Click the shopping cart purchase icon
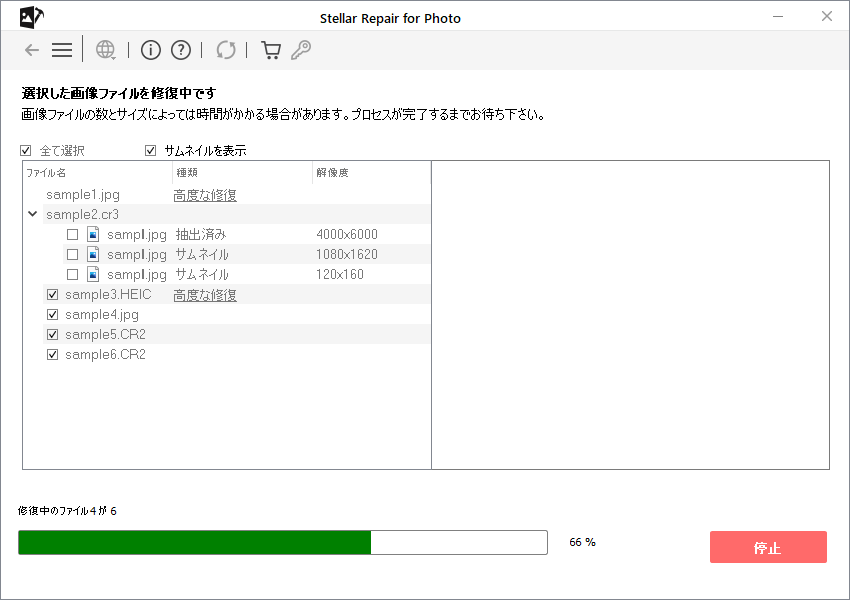The width and height of the screenshot is (850, 600). (271, 50)
